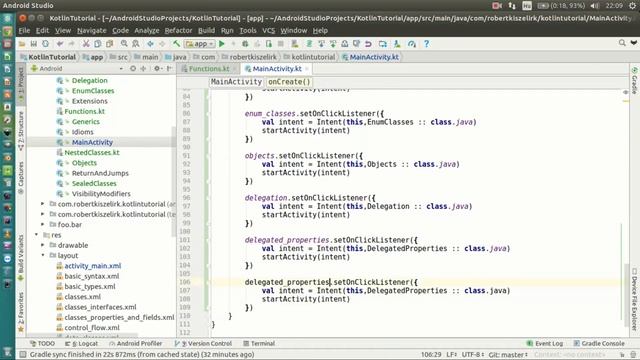Click the Attach debugger to process icon

tap(269, 44)
